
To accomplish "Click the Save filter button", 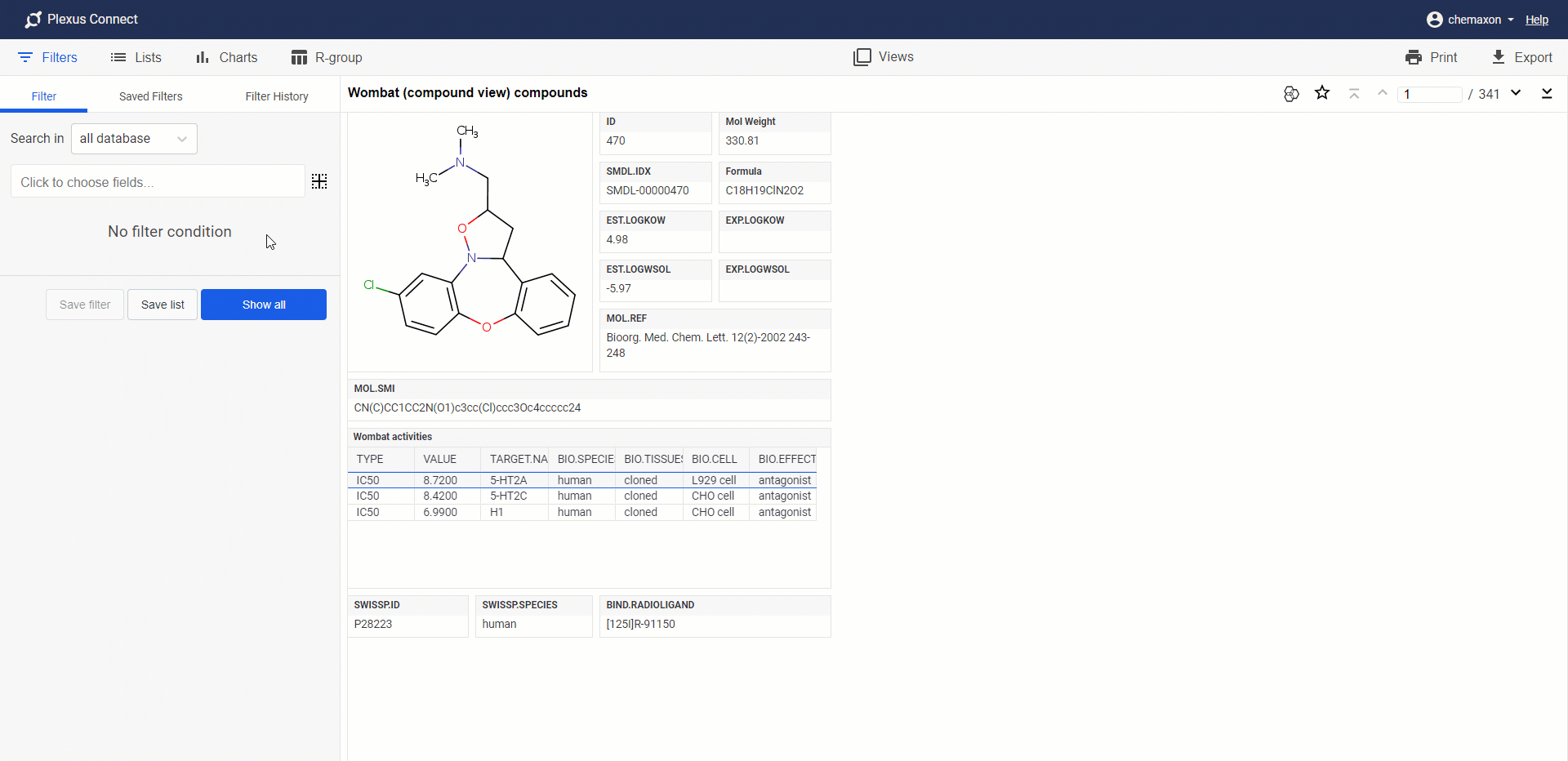I will [84, 304].
